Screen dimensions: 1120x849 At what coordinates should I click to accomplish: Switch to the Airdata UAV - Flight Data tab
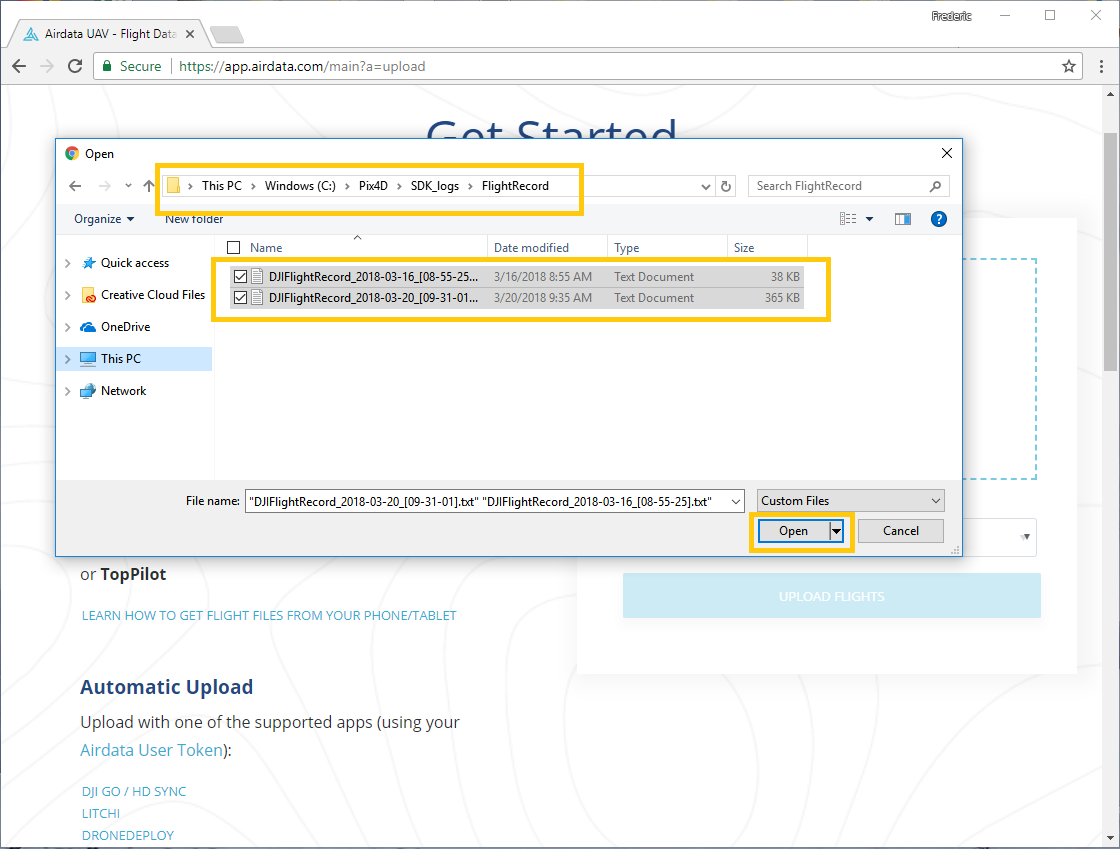click(110, 34)
